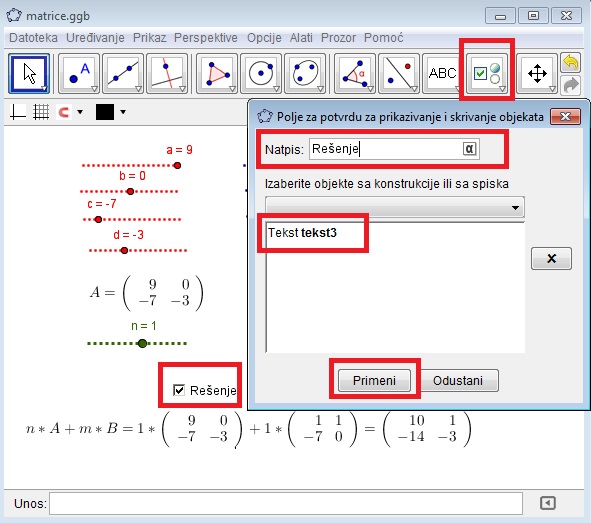
Task: Toggle the Rešenje checkbox
Action: 179,390
